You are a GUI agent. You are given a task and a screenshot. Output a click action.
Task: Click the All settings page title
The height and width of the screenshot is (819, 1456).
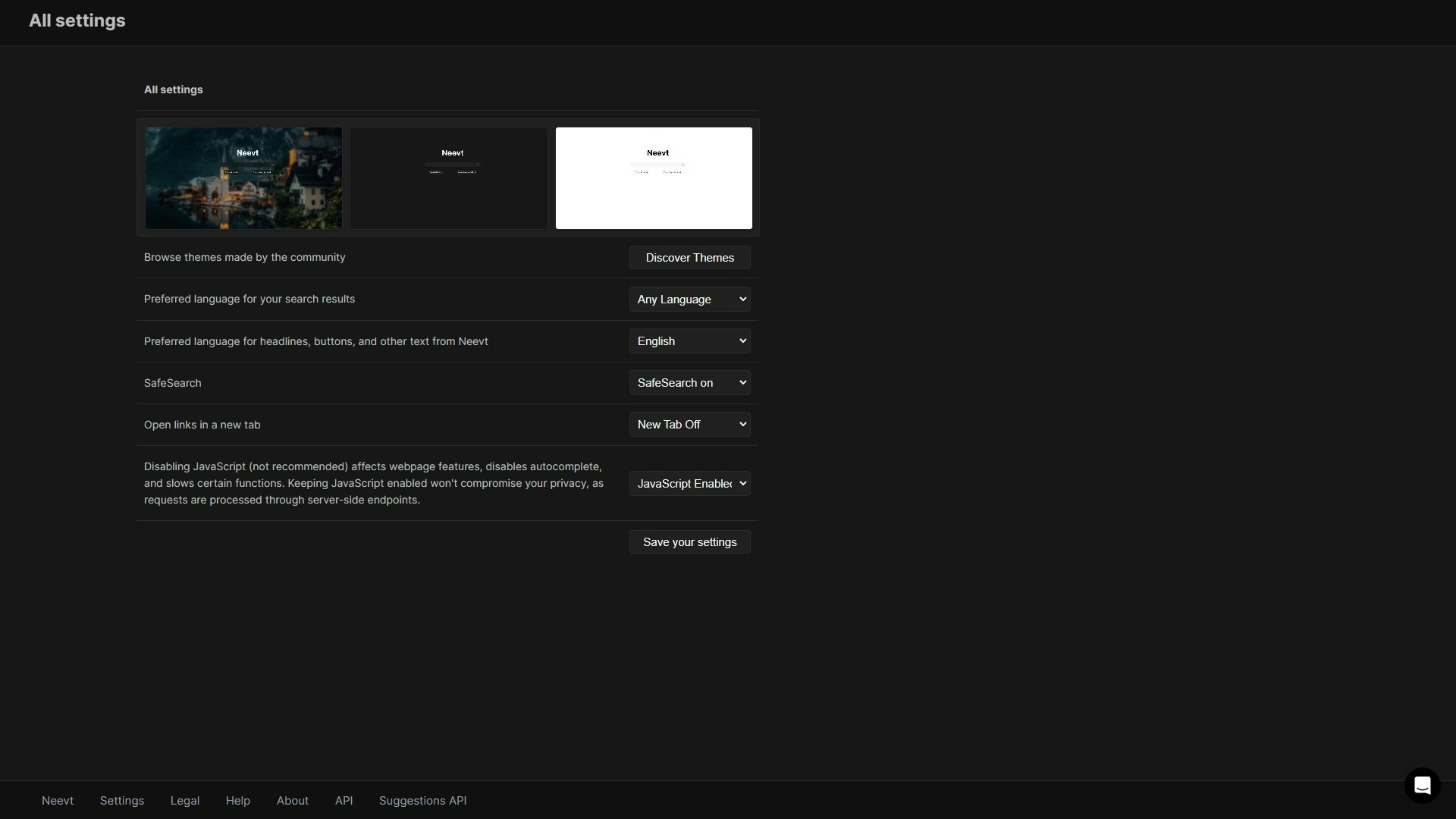pyautogui.click(x=77, y=21)
